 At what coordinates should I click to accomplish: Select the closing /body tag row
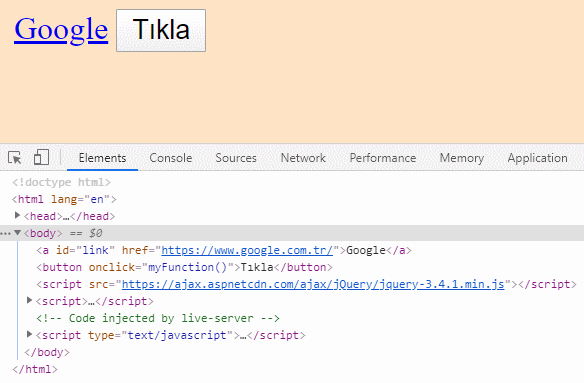(x=47, y=352)
